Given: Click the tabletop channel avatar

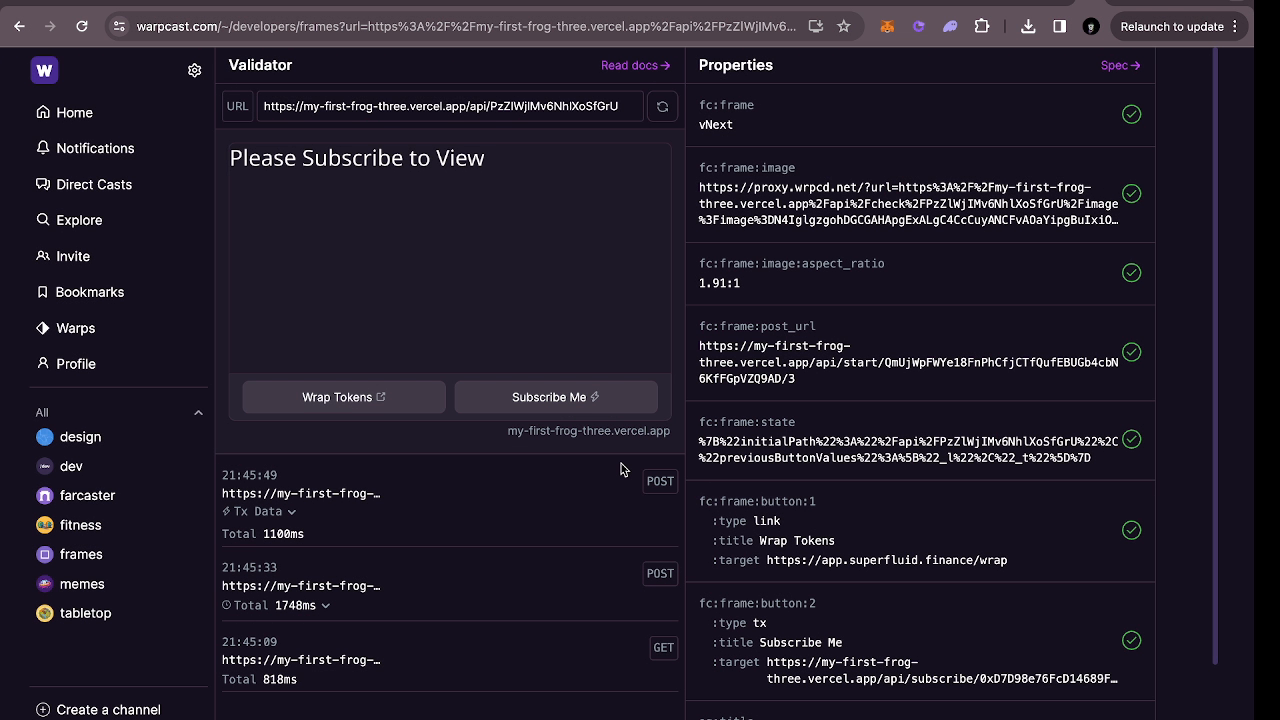Looking at the screenshot, I should click(44, 613).
